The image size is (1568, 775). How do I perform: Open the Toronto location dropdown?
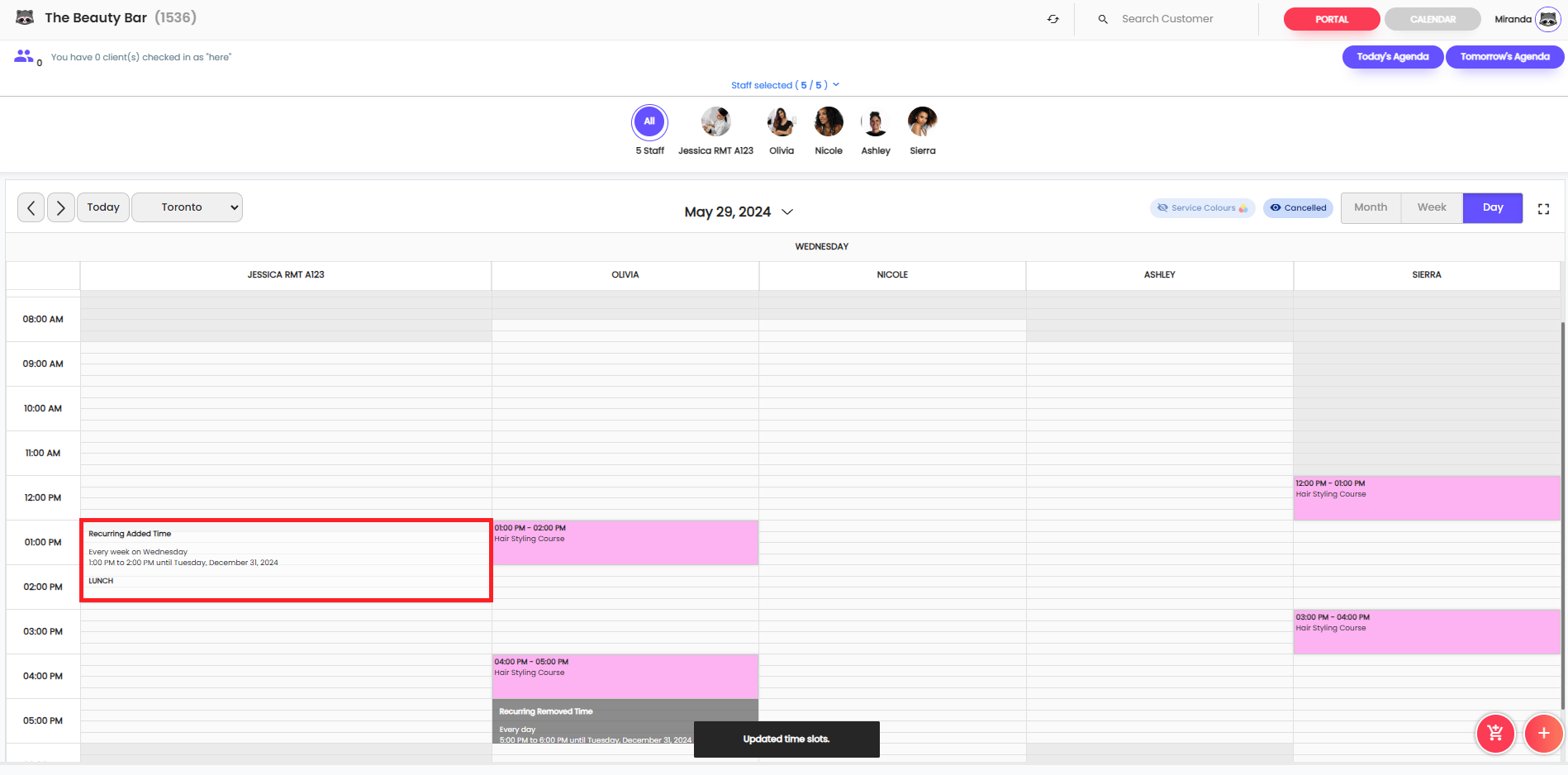tap(188, 207)
